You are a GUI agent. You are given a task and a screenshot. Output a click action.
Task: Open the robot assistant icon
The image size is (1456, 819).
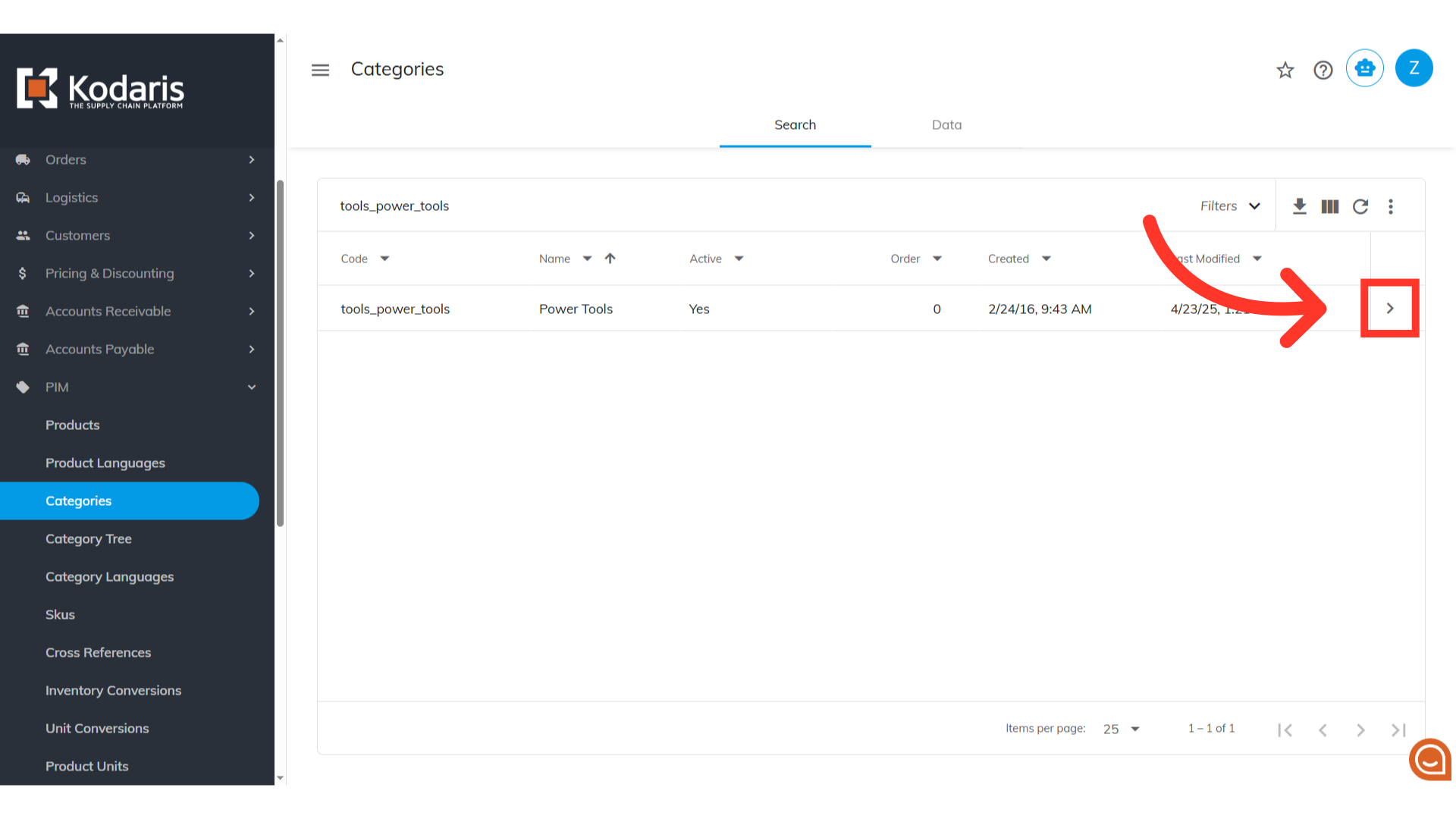(x=1365, y=68)
